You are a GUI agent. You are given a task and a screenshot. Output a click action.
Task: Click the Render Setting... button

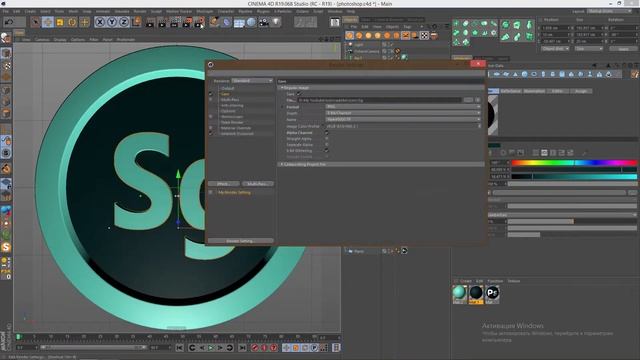point(240,241)
